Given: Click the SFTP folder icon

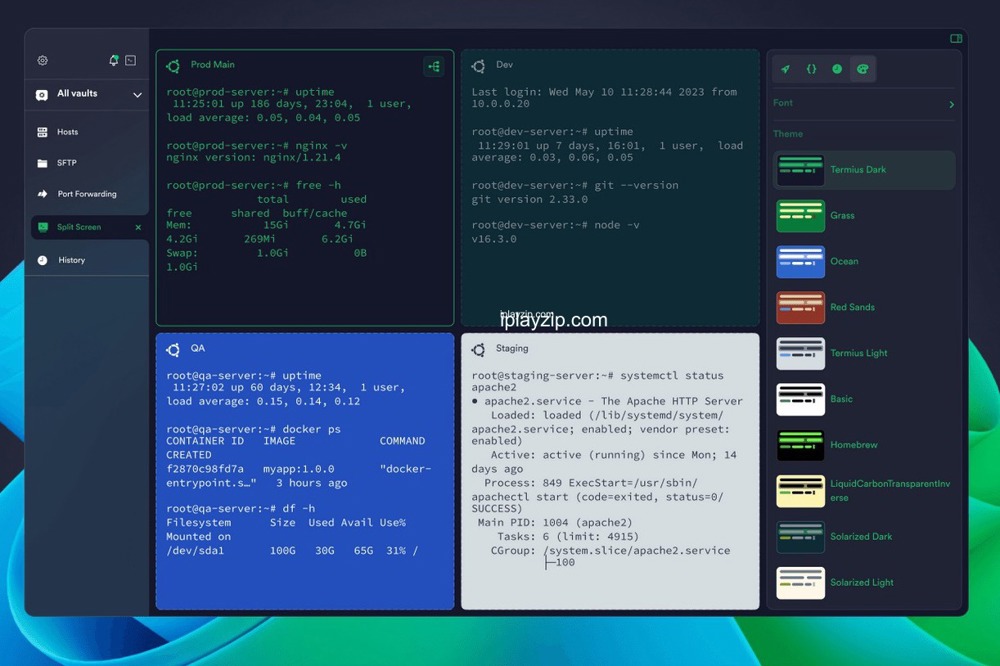Looking at the screenshot, I should tap(42, 163).
